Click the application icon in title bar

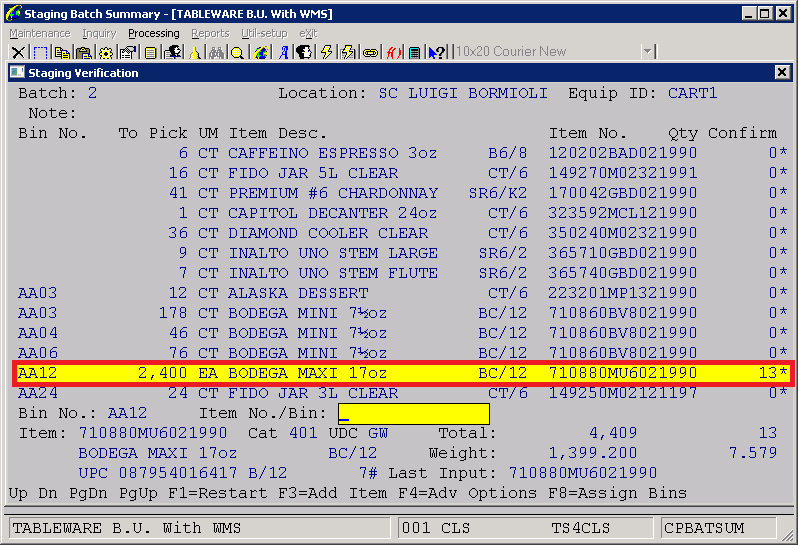click(x=14, y=13)
